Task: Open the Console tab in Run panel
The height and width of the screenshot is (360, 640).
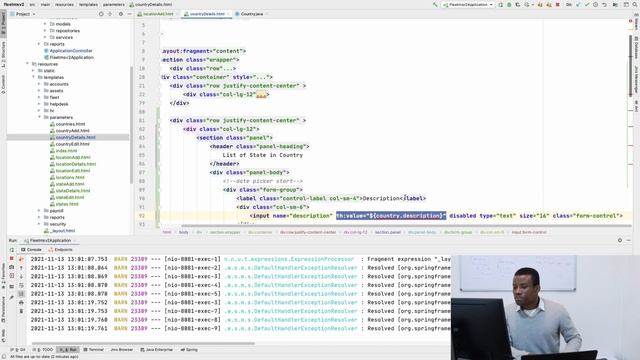Action: tap(31, 249)
